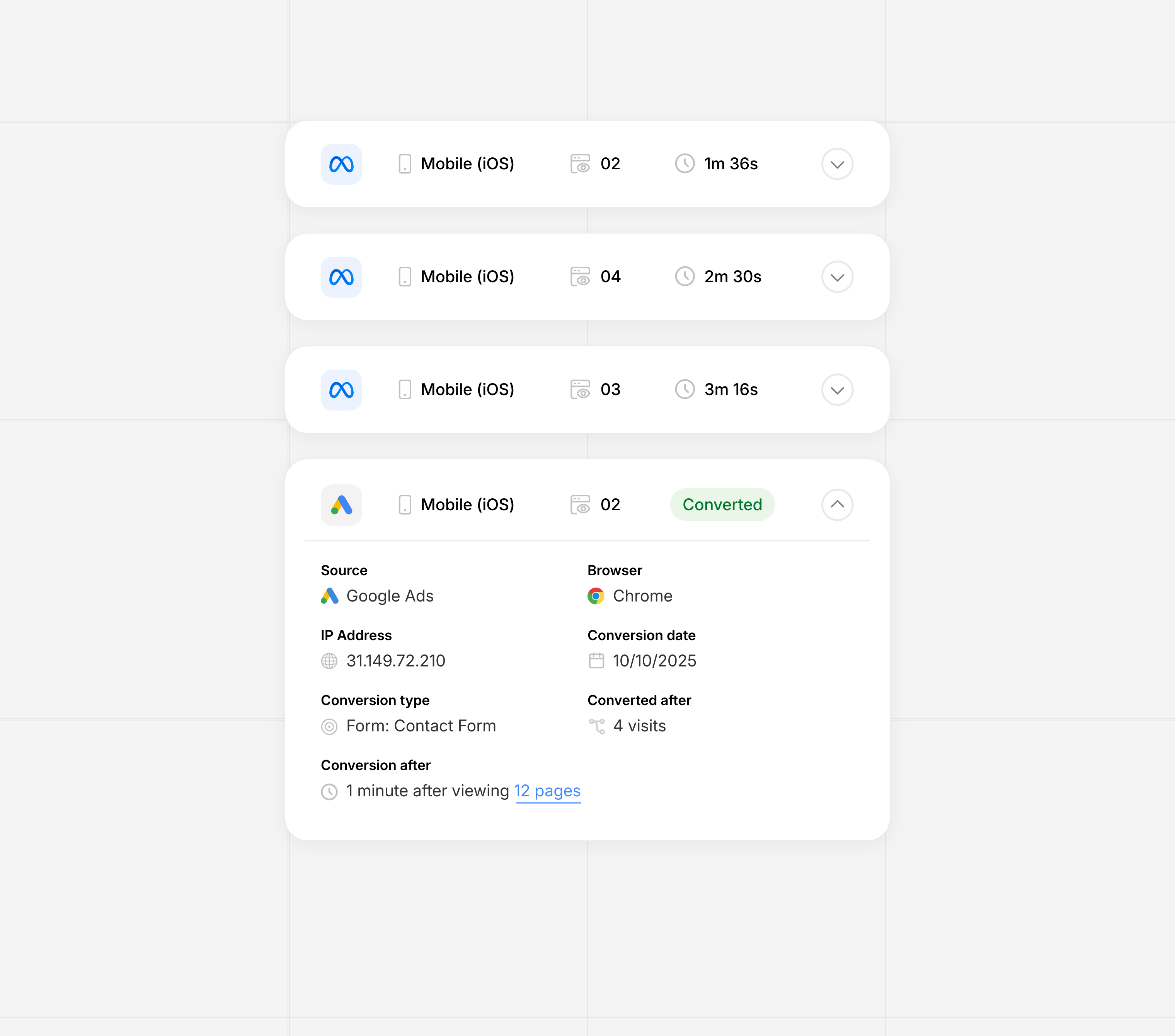
Task: Expand the 2m 30s visit card
Action: pos(836,277)
